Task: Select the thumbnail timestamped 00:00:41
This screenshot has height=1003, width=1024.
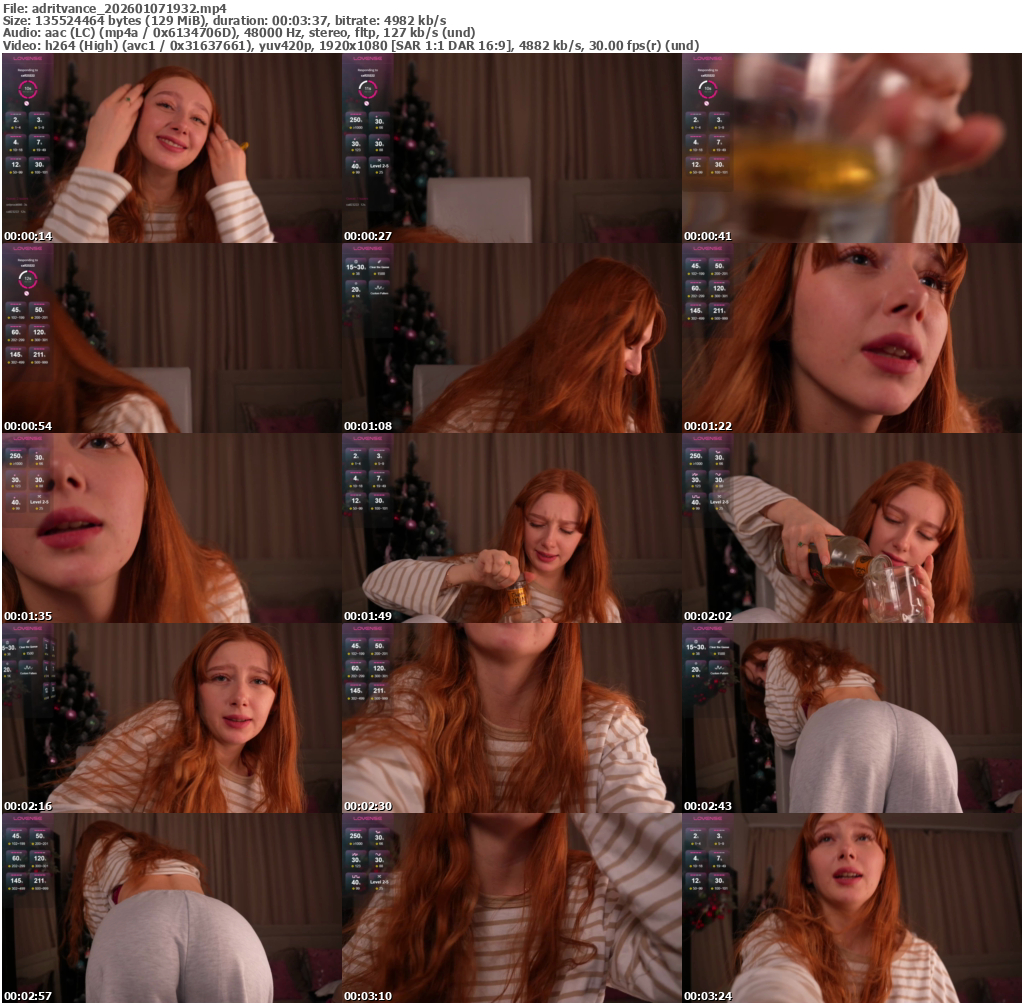Action: [x=852, y=148]
